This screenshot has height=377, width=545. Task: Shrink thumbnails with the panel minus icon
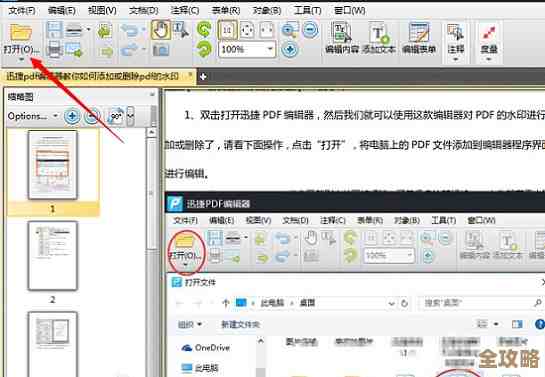click(92, 116)
